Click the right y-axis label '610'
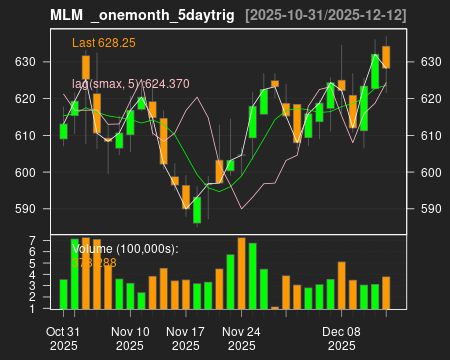This screenshot has width=450, height=360. pyautogui.click(x=431, y=136)
